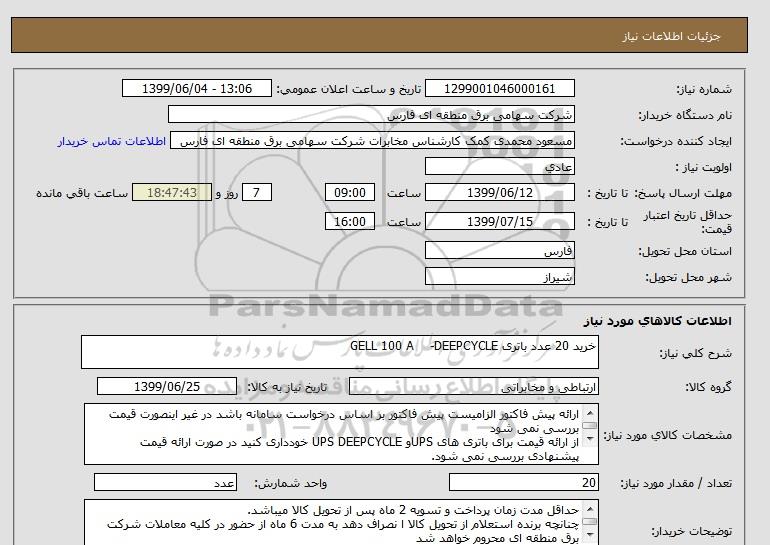Click label شماره نیاز
The height and width of the screenshot is (545, 770).
click(704, 89)
